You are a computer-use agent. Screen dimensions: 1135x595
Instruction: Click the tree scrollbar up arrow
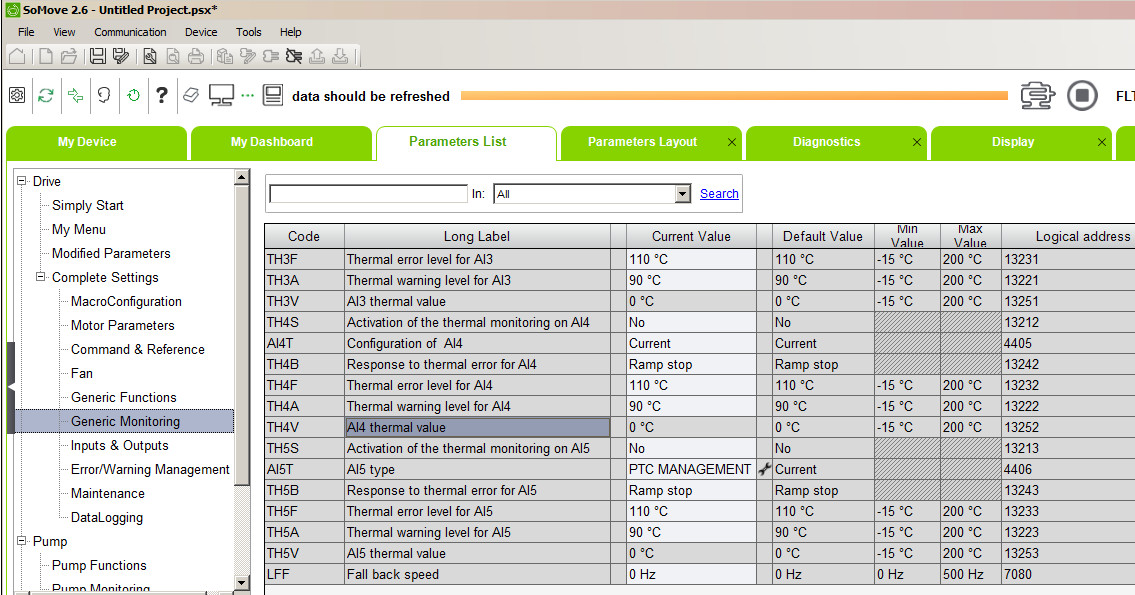242,177
